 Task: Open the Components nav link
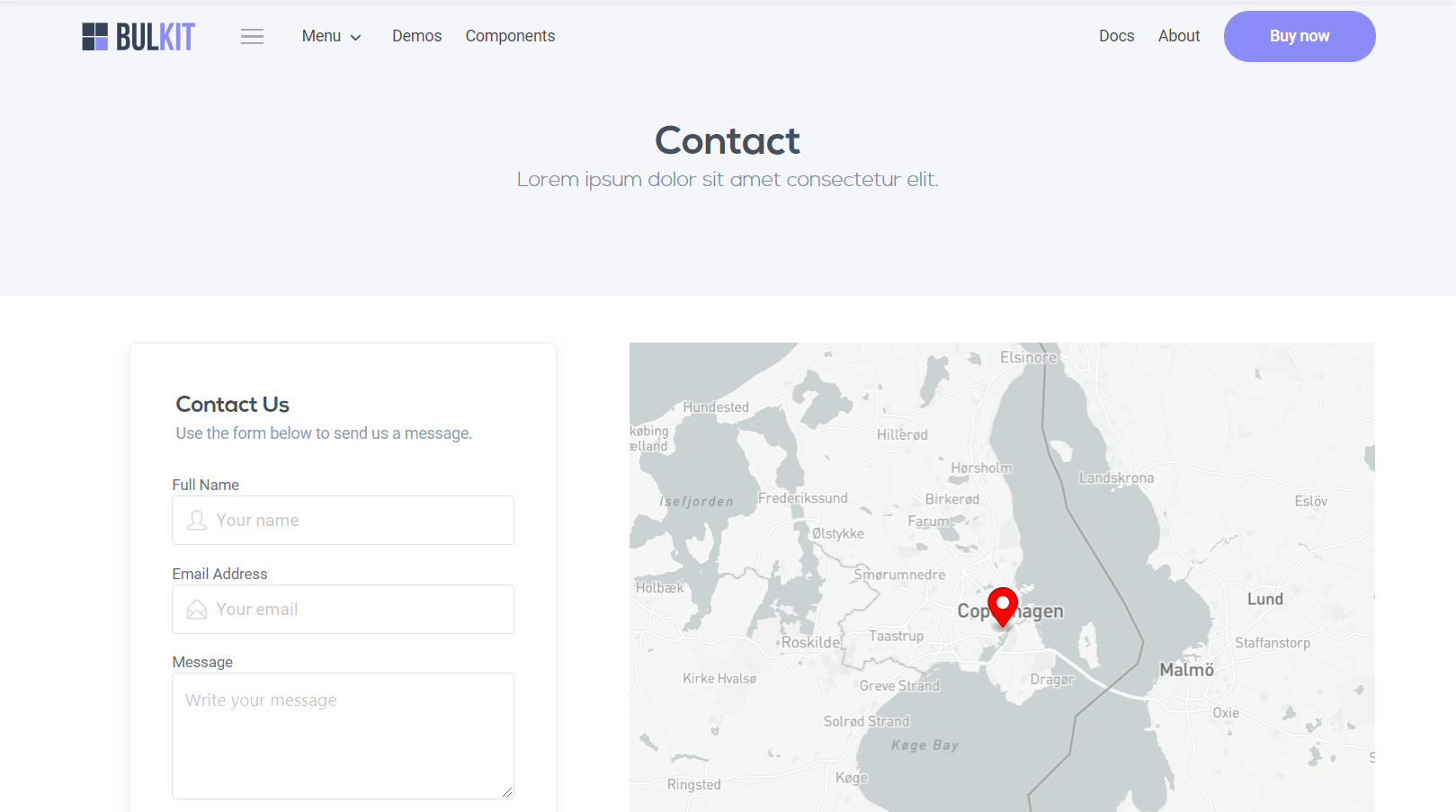coord(510,36)
